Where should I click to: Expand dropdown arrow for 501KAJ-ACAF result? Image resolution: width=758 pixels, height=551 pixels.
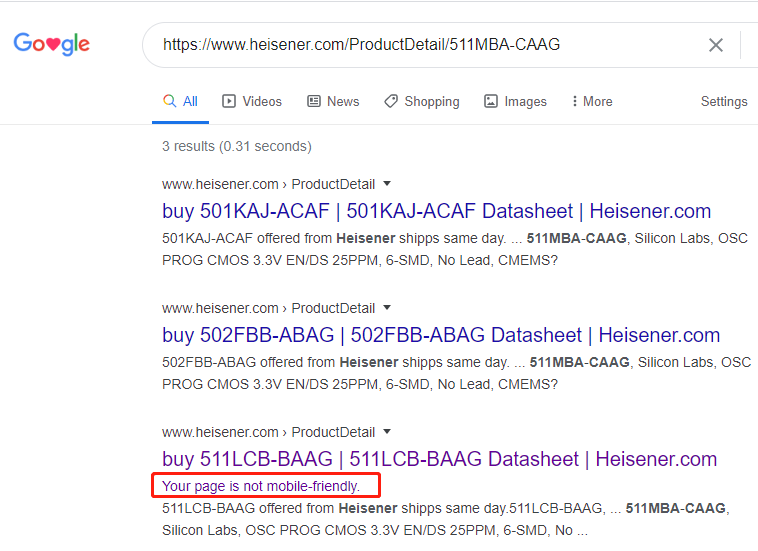(x=387, y=184)
